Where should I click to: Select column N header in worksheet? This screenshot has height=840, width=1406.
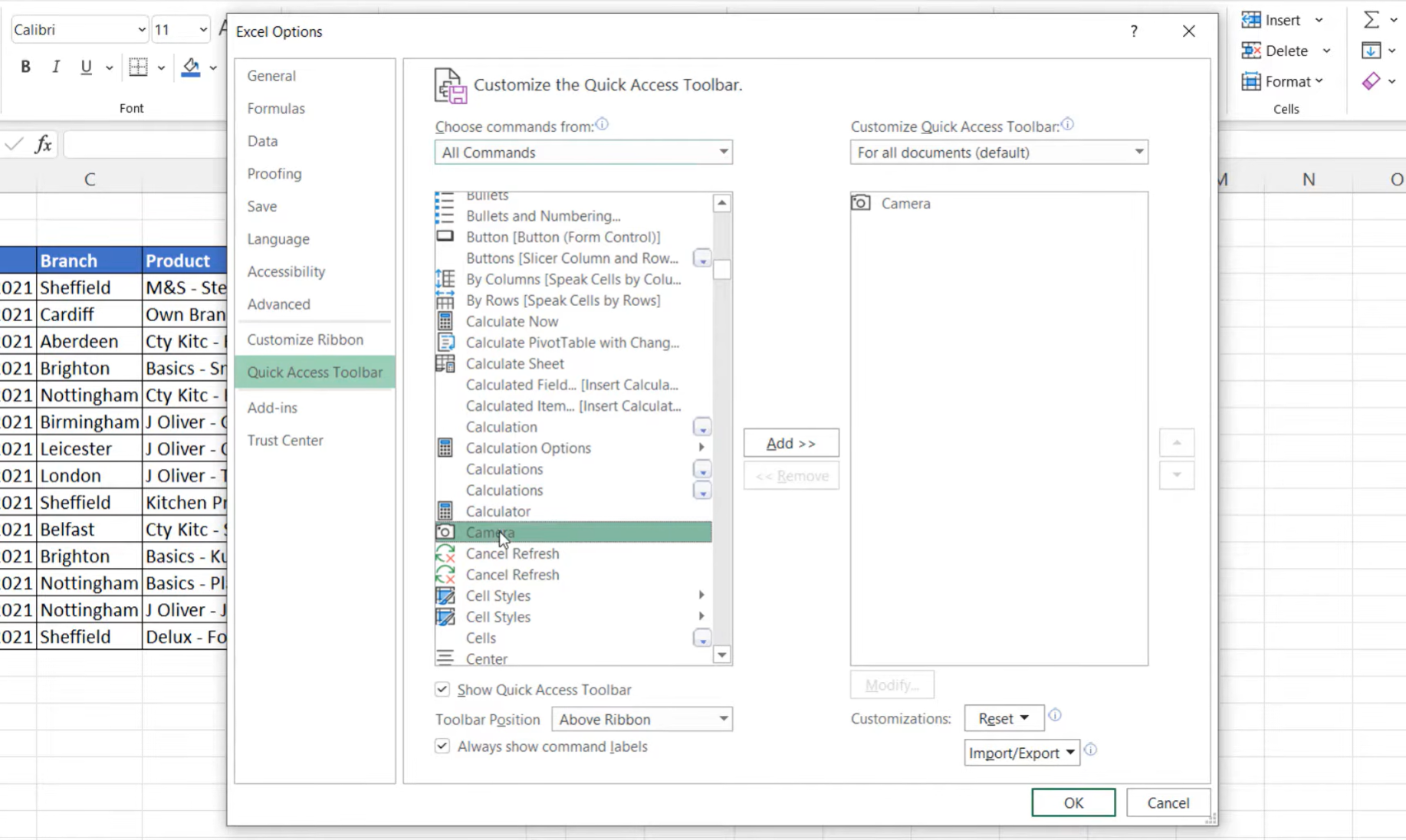click(x=1308, y=179)
